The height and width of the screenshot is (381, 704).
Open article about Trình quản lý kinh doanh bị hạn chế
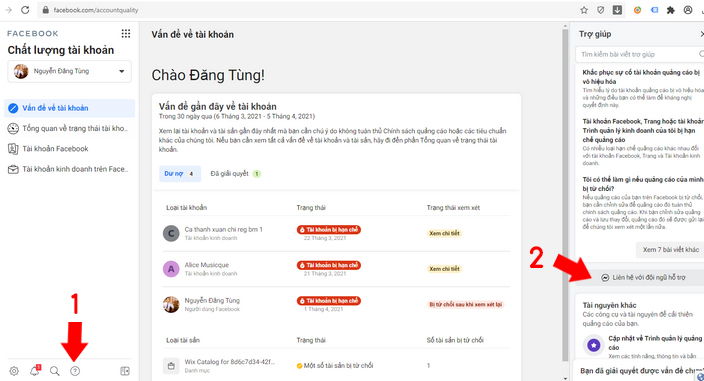click(x=642, y=131)
